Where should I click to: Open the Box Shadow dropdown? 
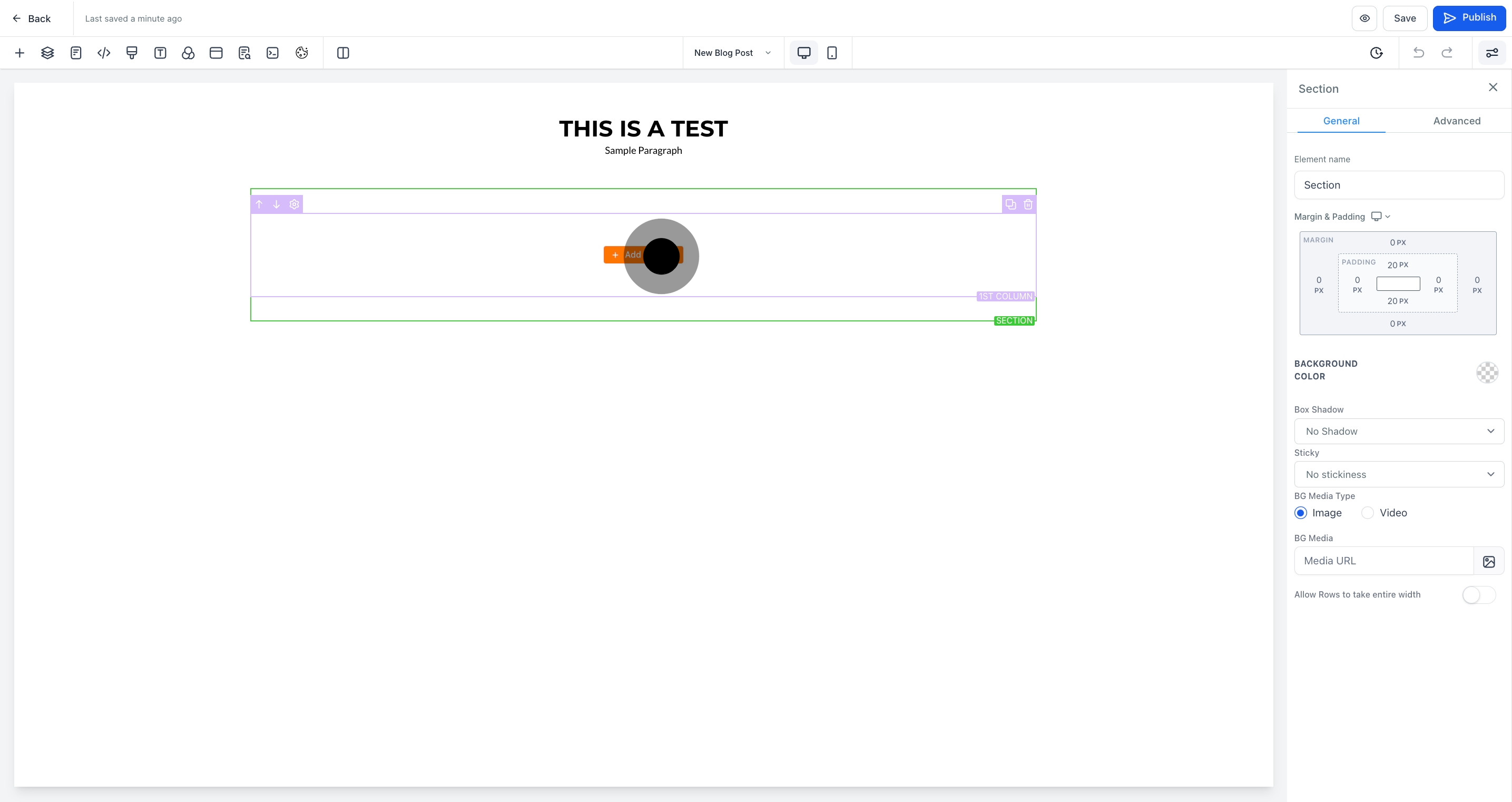pyautogui.click(x=1399, y=431)
